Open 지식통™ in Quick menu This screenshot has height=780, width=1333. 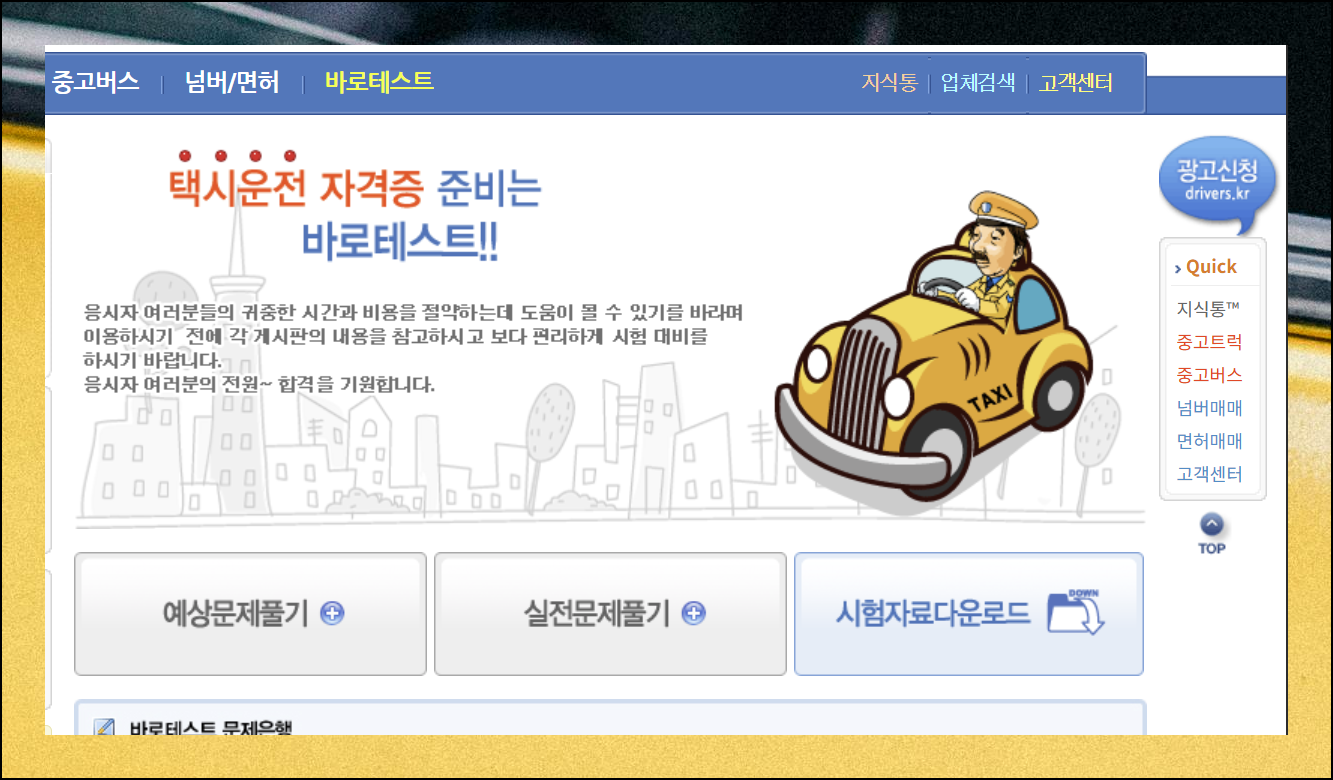[1208, 308]
